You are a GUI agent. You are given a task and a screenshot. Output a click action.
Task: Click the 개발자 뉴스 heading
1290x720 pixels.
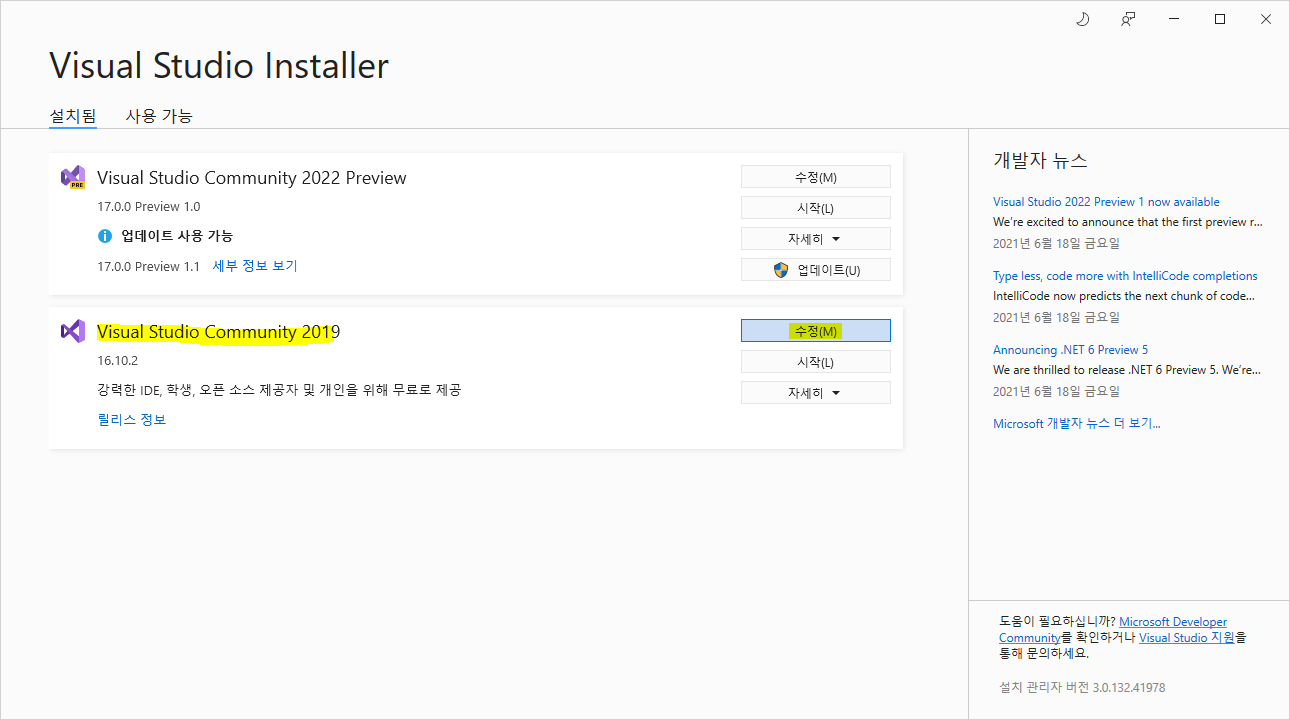1040,160
